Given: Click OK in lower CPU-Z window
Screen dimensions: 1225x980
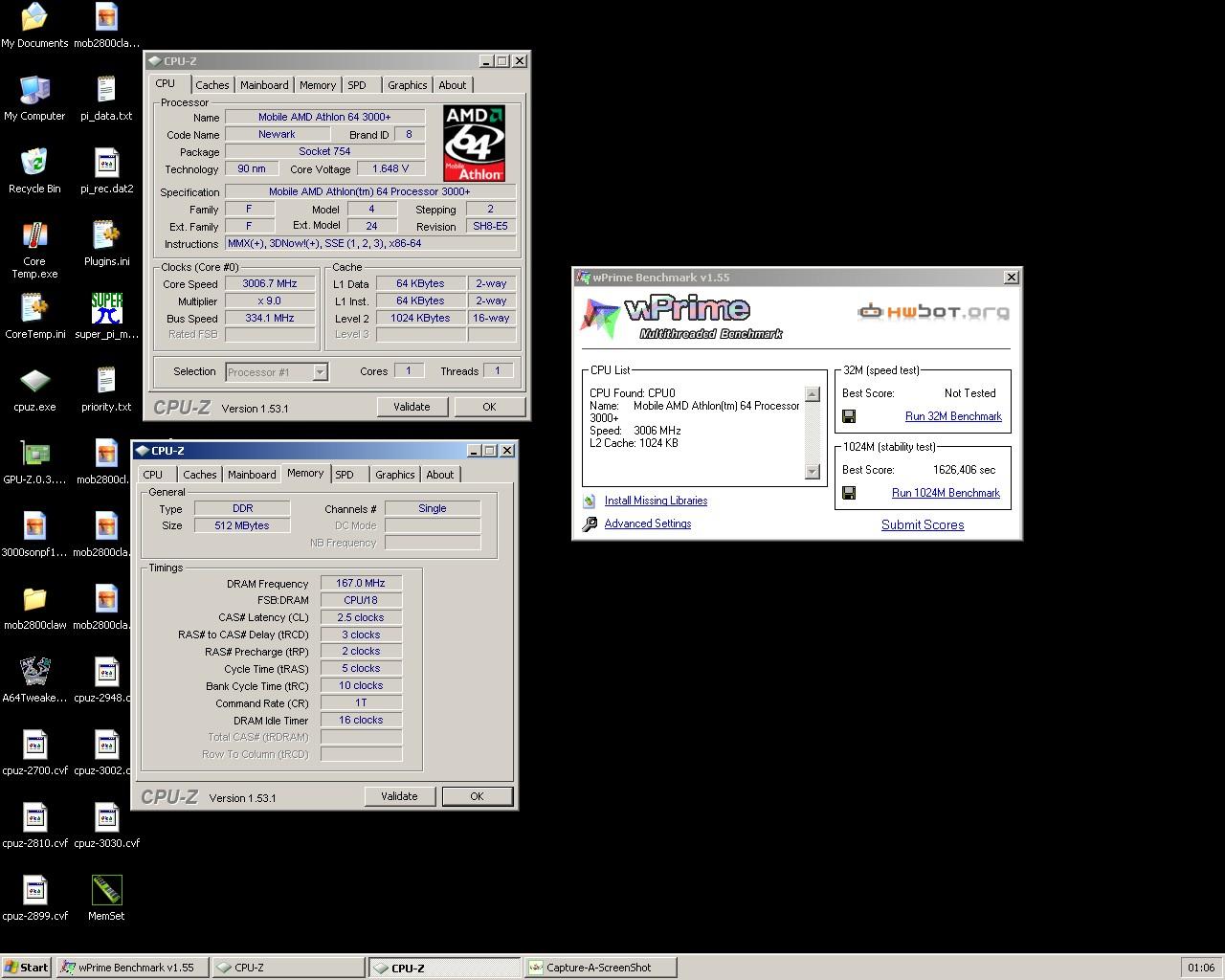Looking at the screenshot, I should [477, 796].
